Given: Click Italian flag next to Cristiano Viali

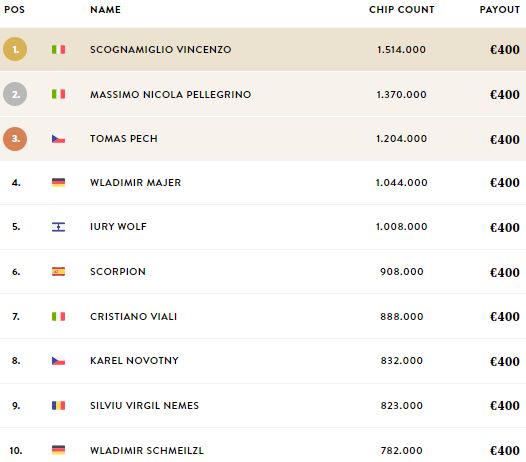Looking at the screenshot, I should [58, 316].
